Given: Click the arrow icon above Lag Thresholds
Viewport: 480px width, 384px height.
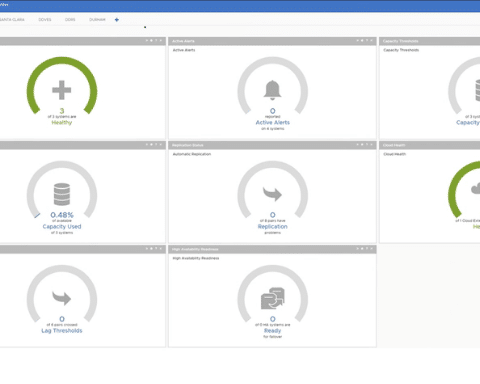Looking at the screenshot, I should pyautogui.click(x=62, y=298).
